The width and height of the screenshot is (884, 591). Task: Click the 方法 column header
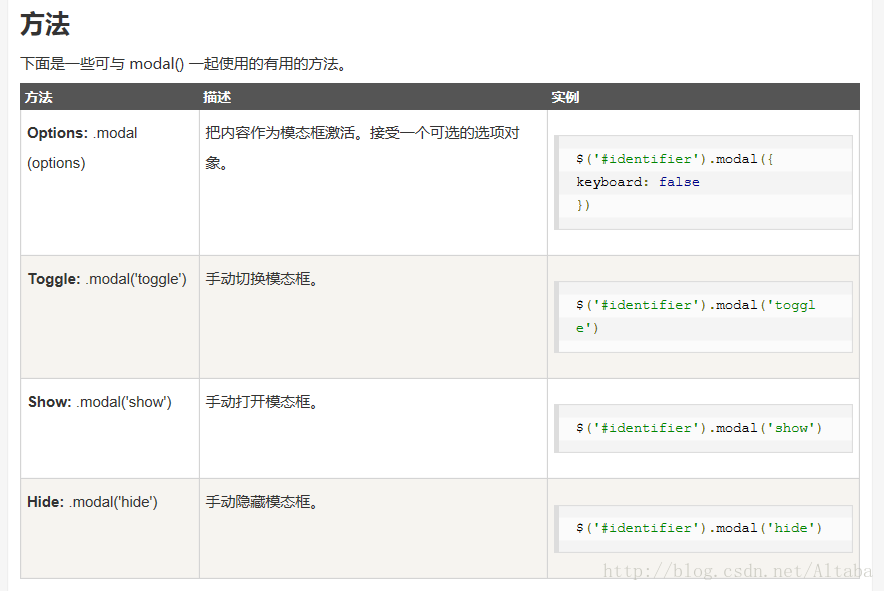tap(39, 97)
